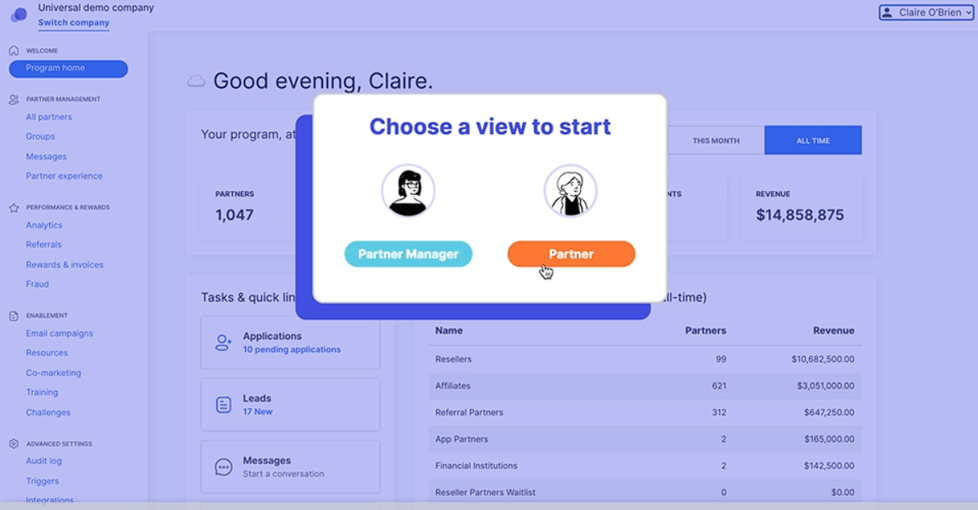The height and width of the screenshot is (510, 978).
Task: Open Program home in the sidebar
Action: (x=69, y=69)
